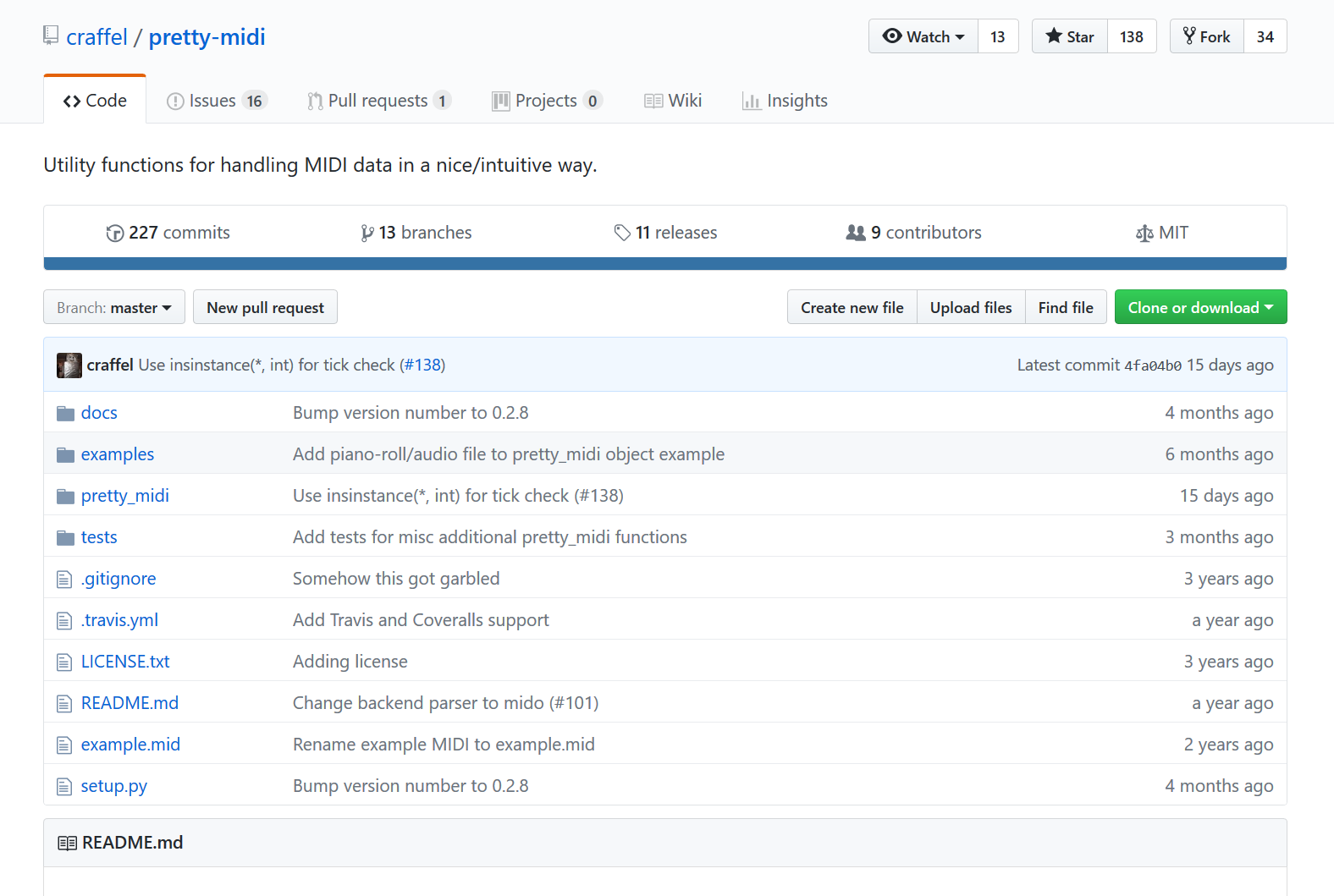Open the 11 releases link

coord(665,233)
